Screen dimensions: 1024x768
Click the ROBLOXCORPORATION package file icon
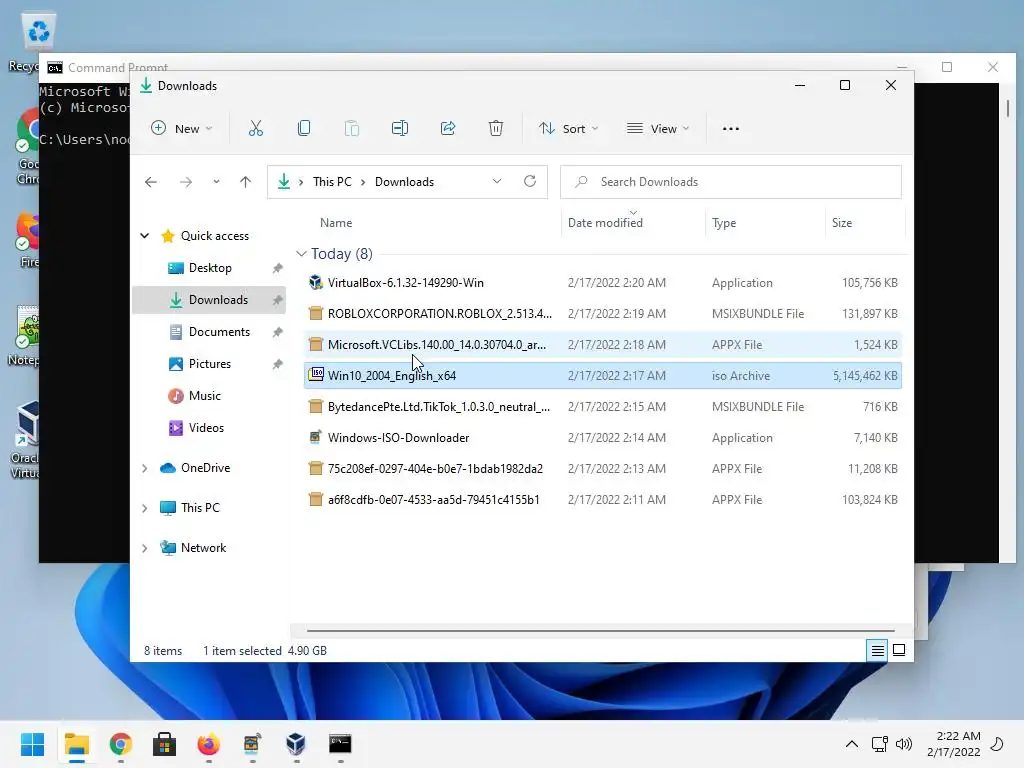[x=316, y=313]
